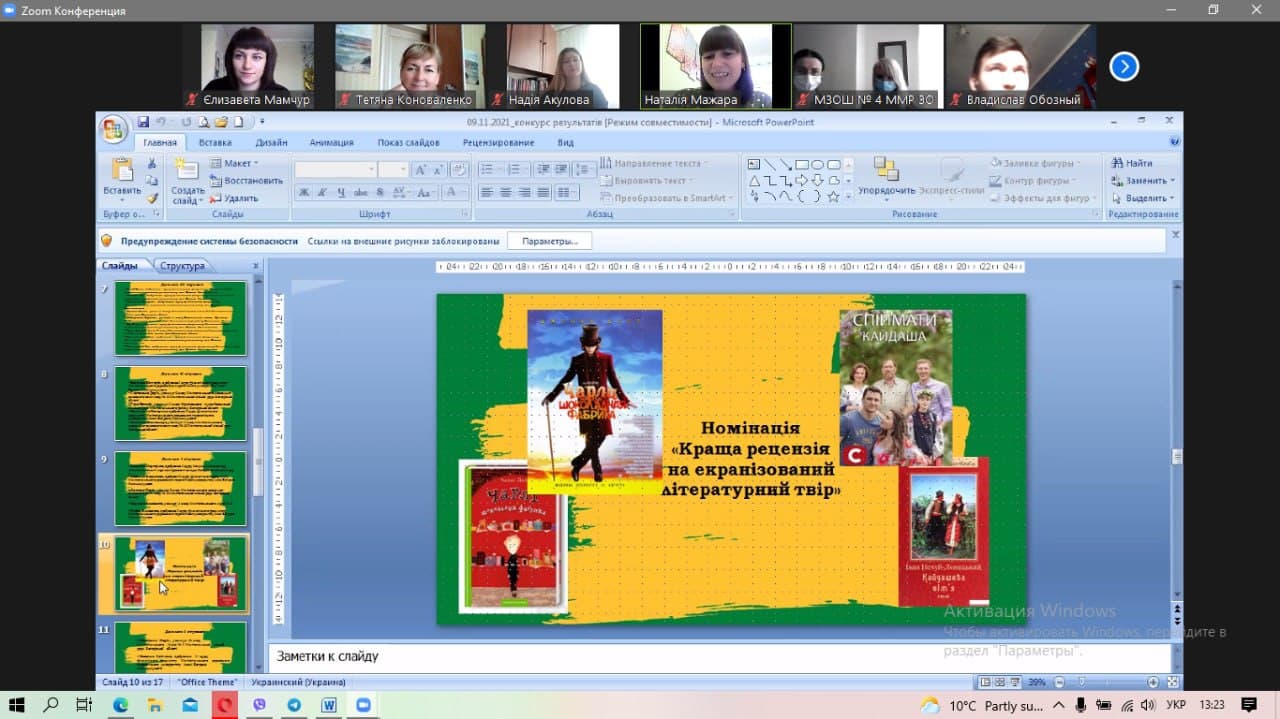Toggle italic (К) text formatting
This screenshot has height=719, width=1280.
pyautogui.click(x=323, y=192)
